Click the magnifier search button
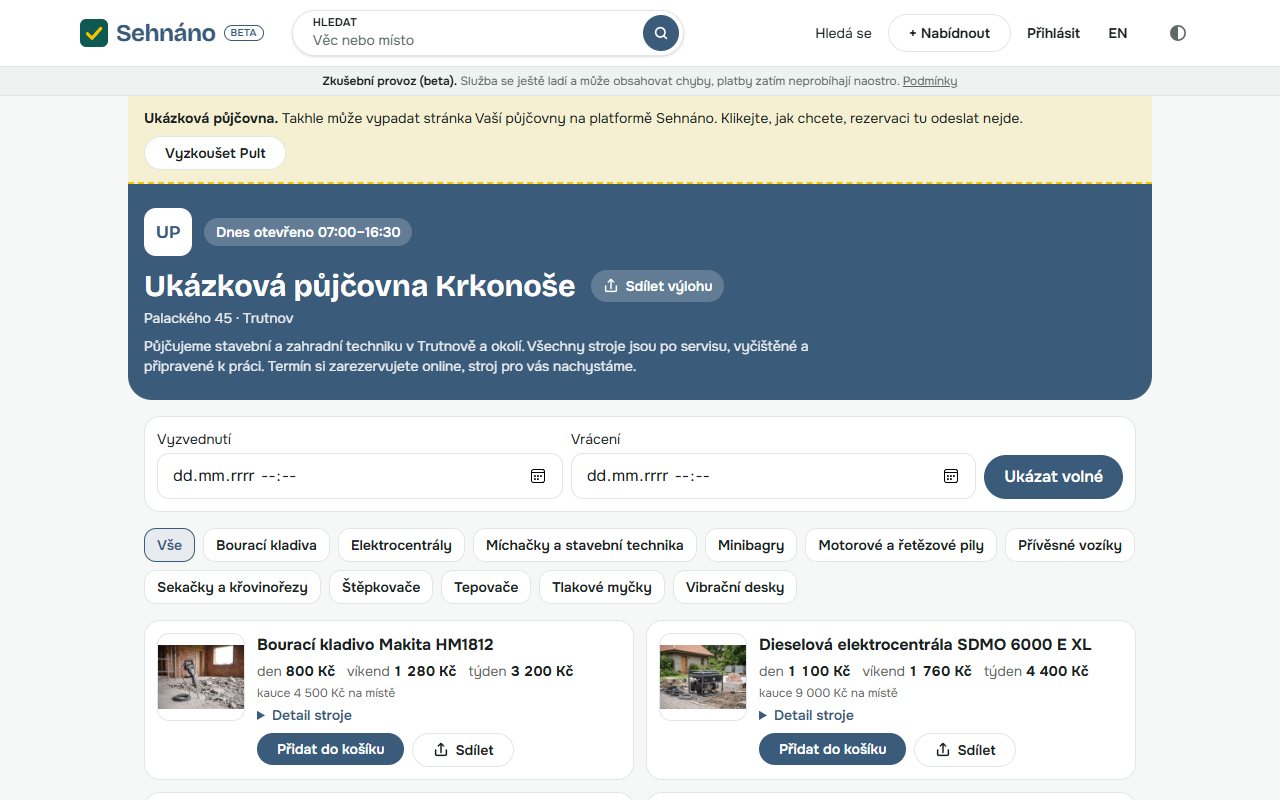1280x800 pixels. pos(661,33)
